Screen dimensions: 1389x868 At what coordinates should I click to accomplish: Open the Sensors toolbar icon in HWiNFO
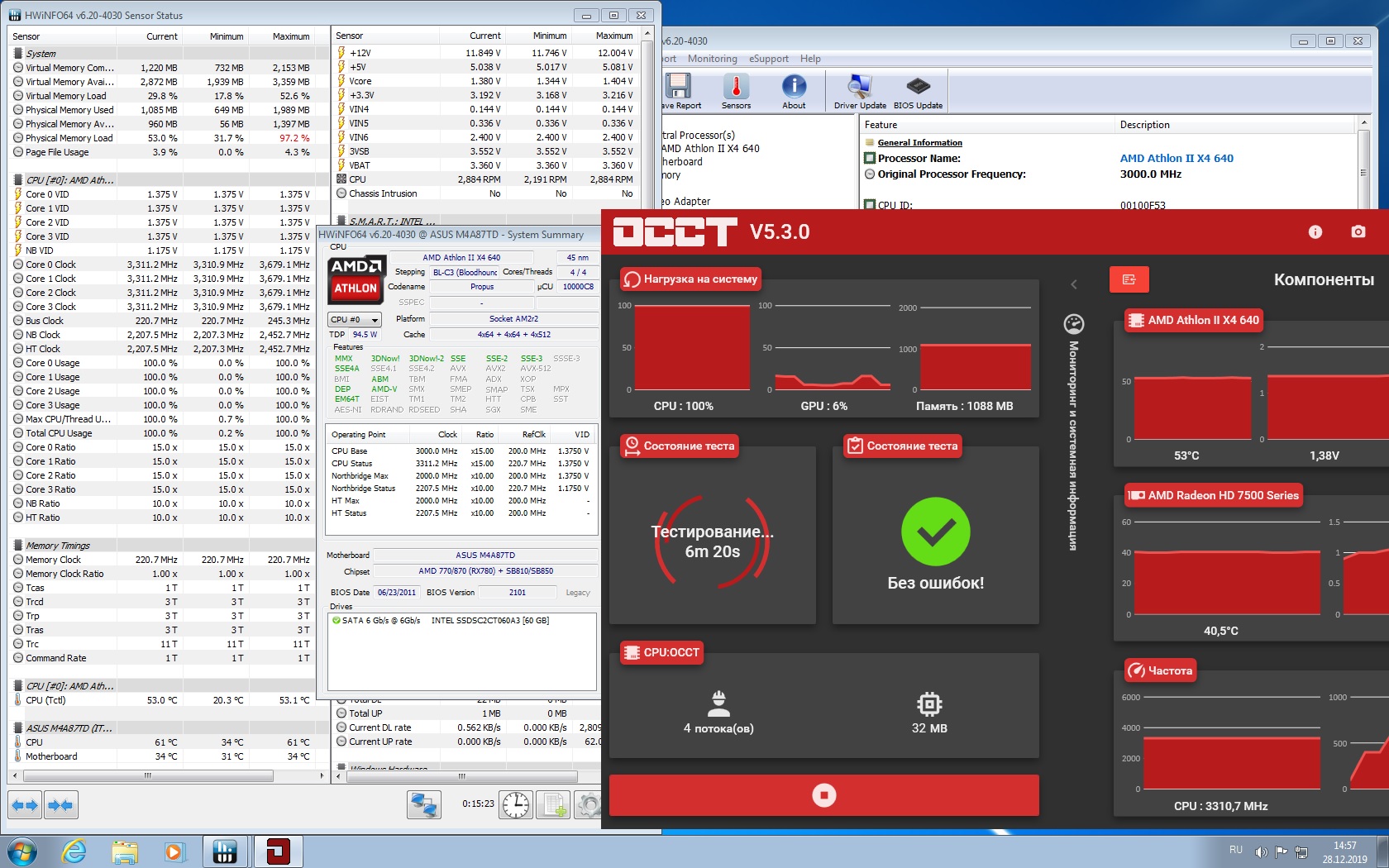[x=736, y=91]
